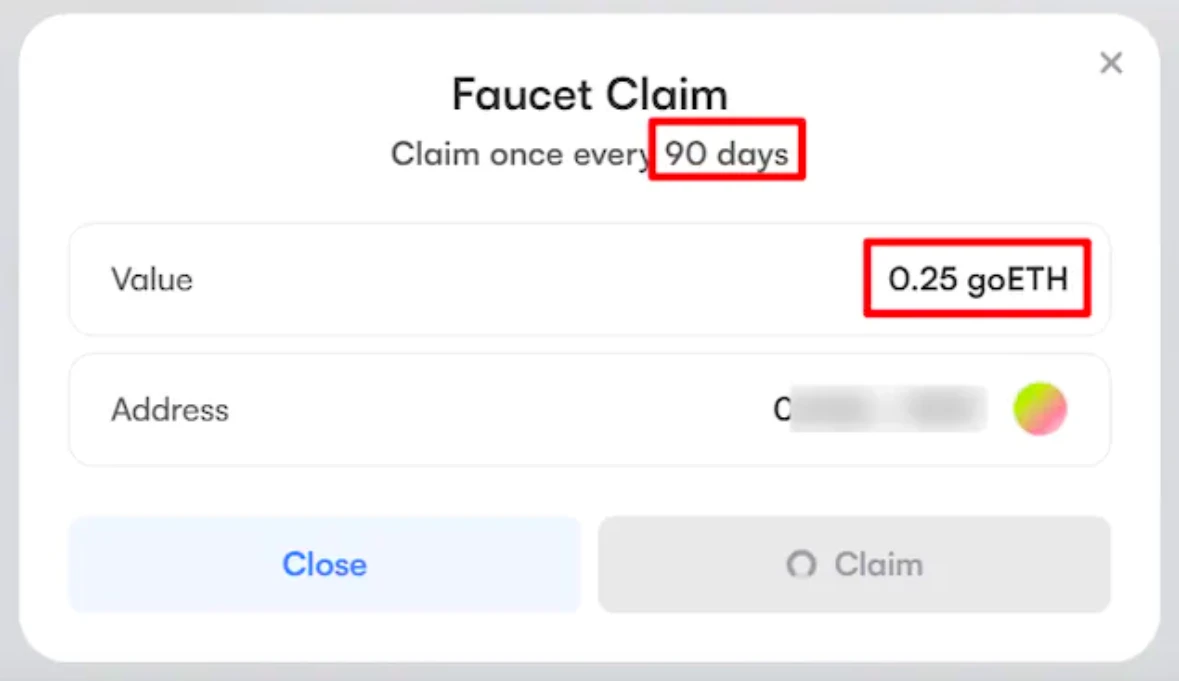Click the "Claim once every" subtitle text

[x=520, y=155]
